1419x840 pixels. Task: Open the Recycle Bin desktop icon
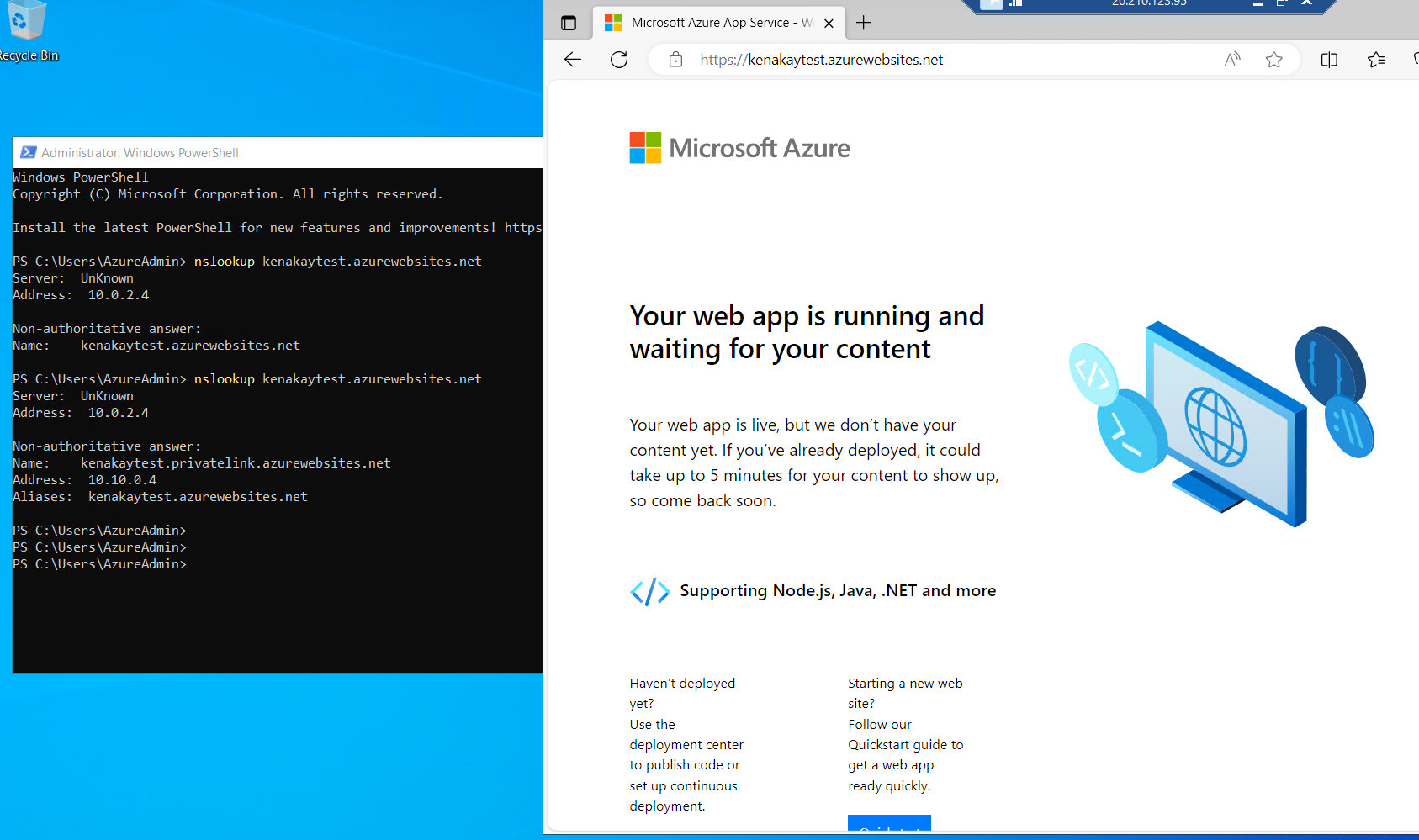pyautogui.click(x=27, y=31)
